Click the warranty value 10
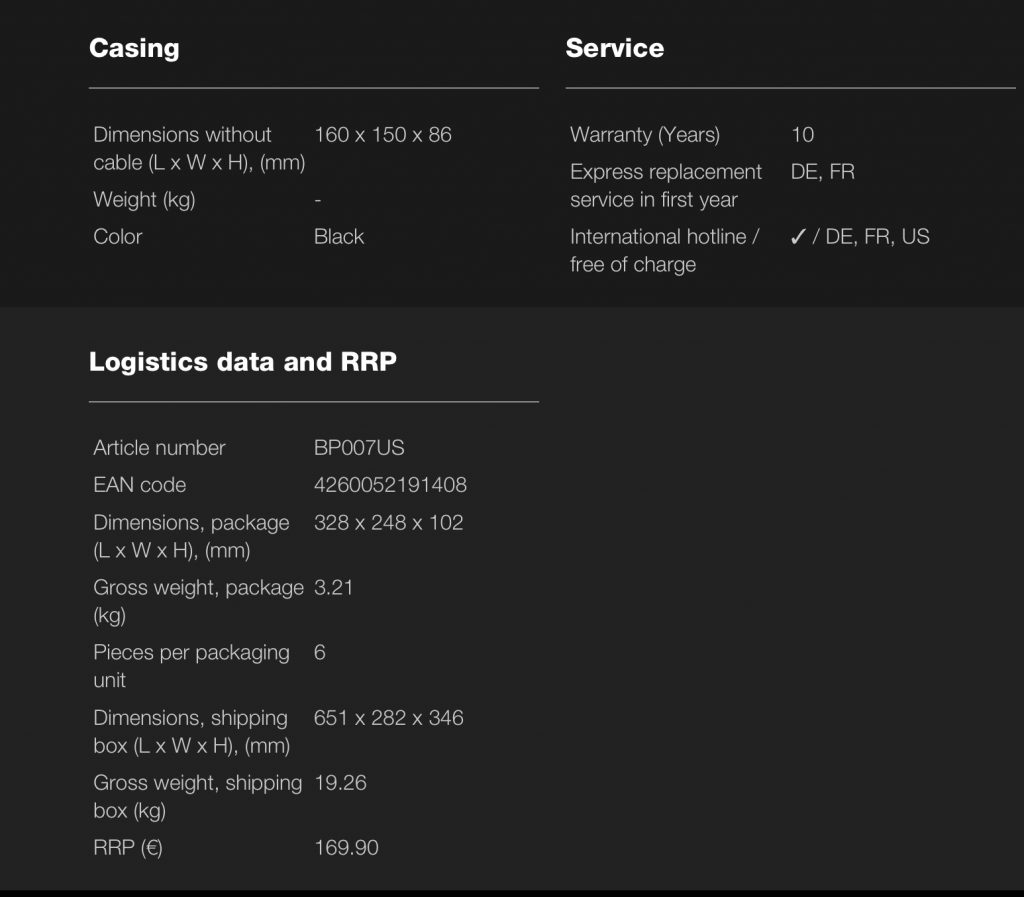 802,135
